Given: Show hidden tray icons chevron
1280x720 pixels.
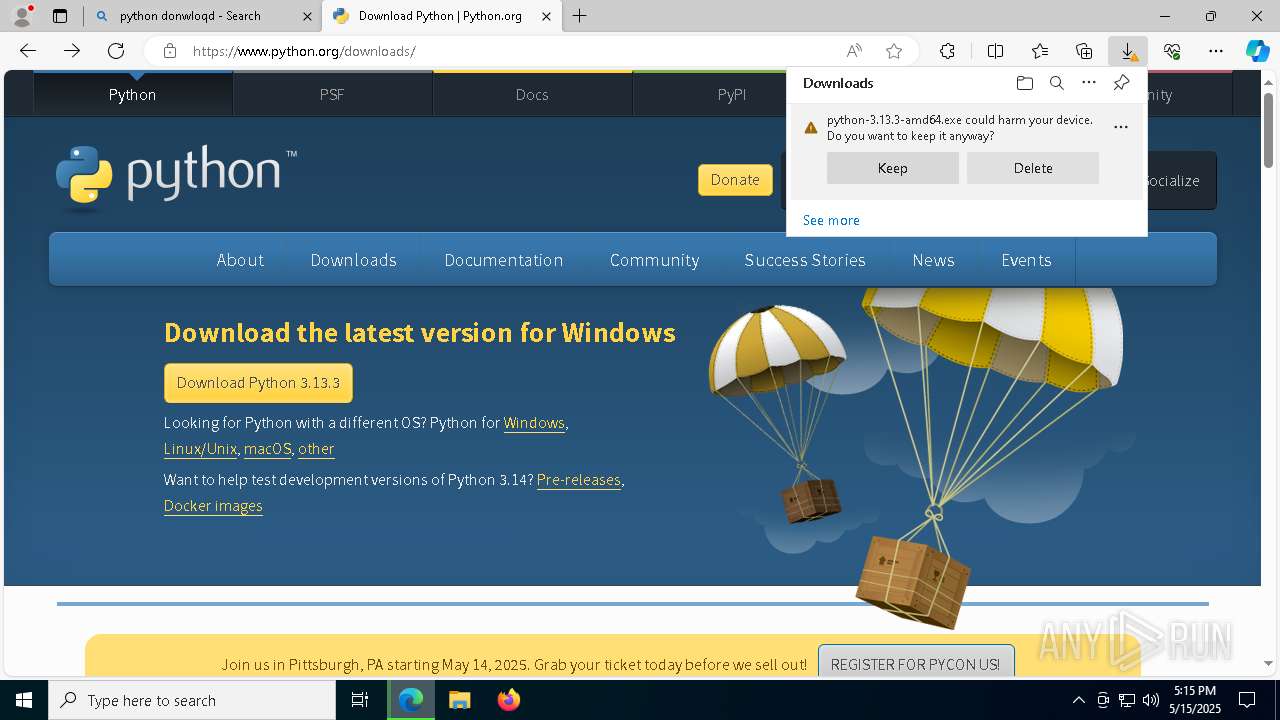Looking at the screenshot, I should [1078, 700].
